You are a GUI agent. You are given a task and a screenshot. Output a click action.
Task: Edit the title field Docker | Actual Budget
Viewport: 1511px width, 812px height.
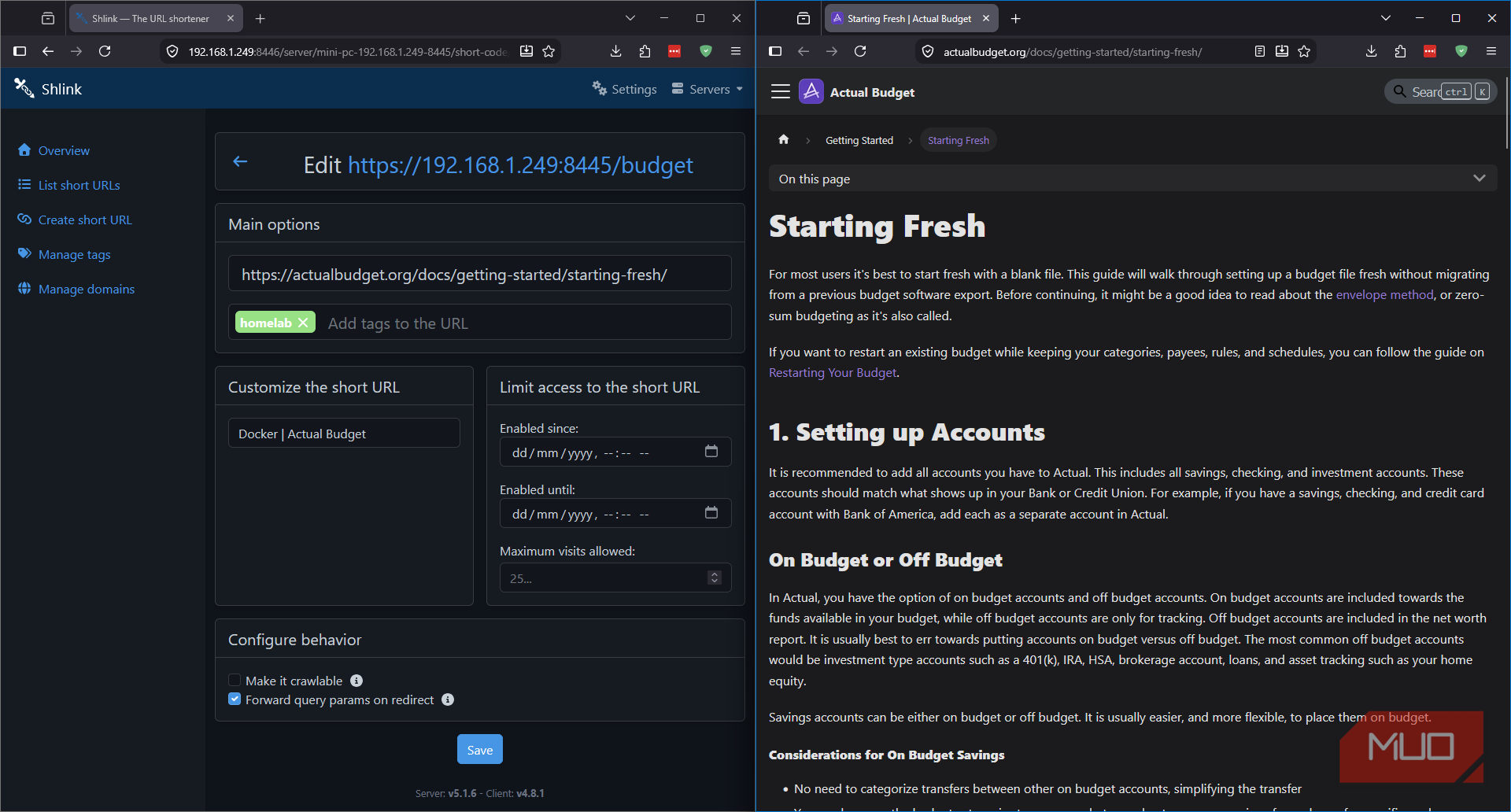pyautogui.click(x=344, y=434)
